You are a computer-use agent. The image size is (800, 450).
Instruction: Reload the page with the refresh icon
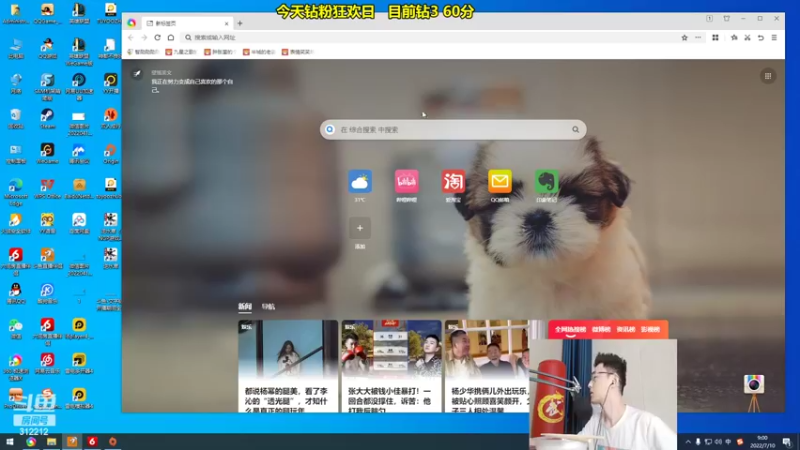tap(158, 37)
